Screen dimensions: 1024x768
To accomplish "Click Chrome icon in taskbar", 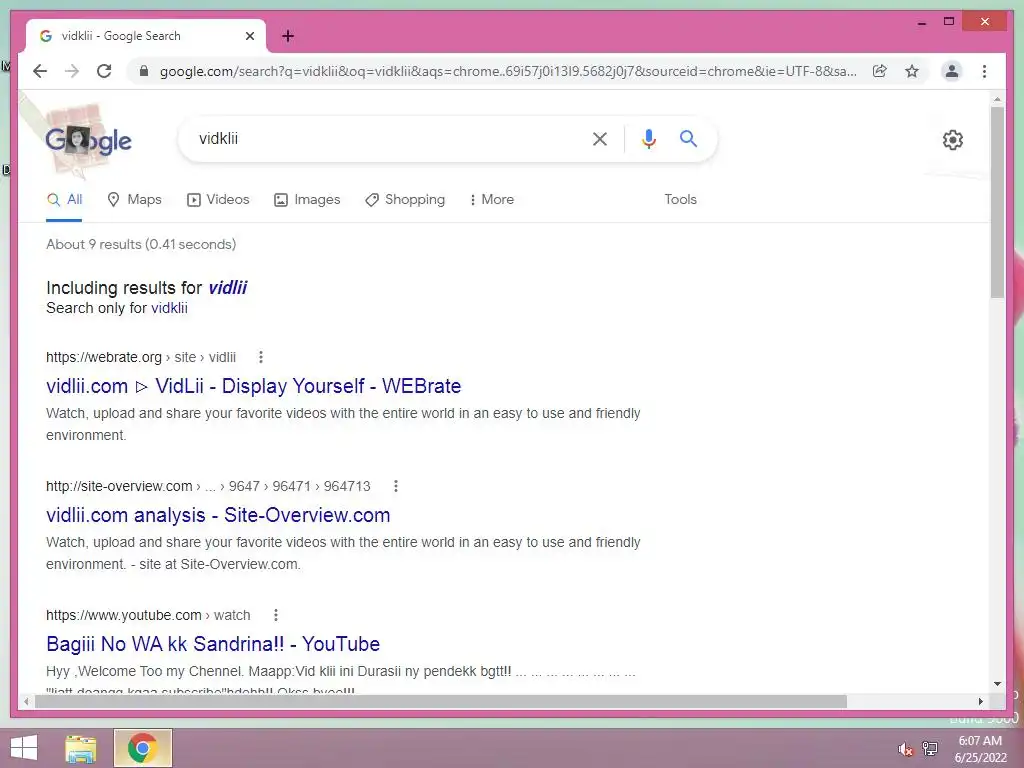I will (142, 748).
